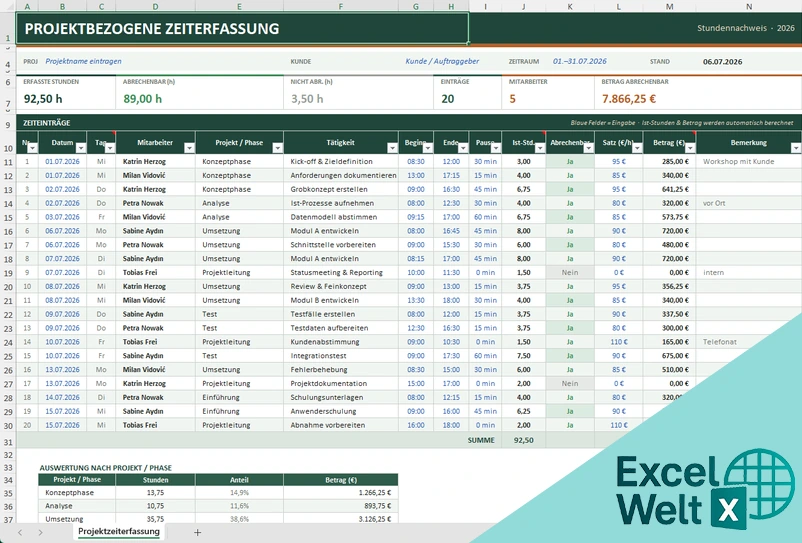The width and height of the screenshot is (802, 543).
Task: Select row header 35
Action: pyautogui.click(x=8, y=493)
